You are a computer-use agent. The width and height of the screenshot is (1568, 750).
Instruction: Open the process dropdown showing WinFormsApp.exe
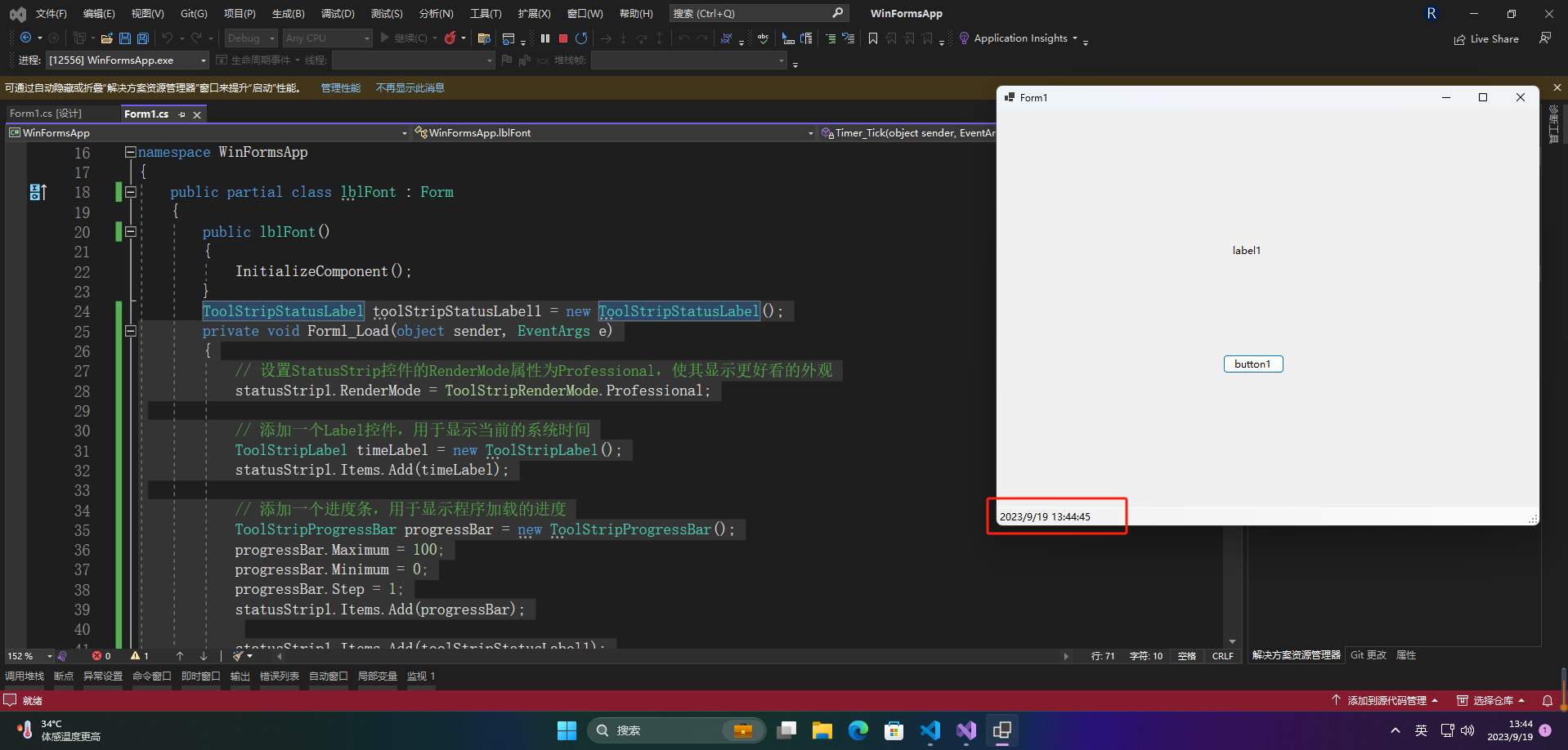pos(127,60)
